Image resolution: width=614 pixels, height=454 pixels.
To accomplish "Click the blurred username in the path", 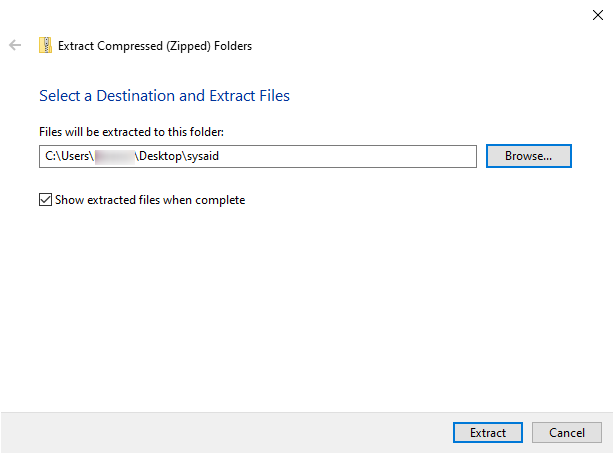I will pyautogui.click(x=114, y=156).
